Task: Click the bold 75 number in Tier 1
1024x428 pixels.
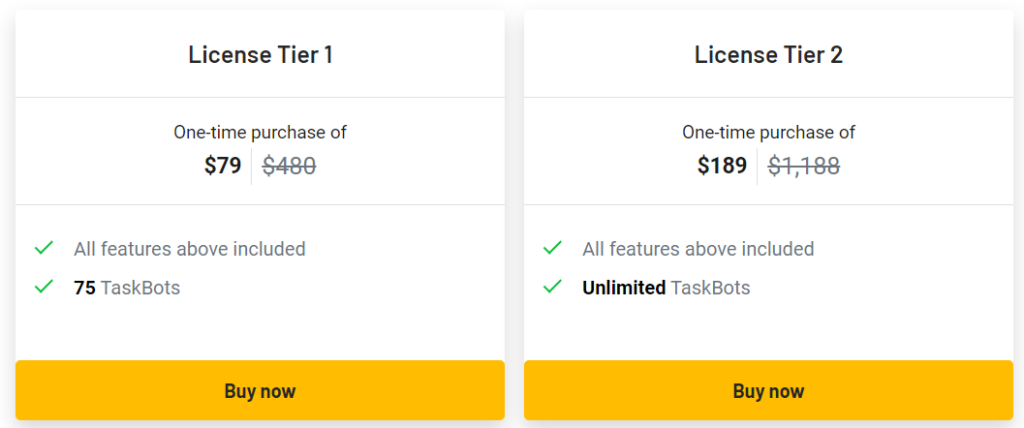Action: [x=85, y=288]
